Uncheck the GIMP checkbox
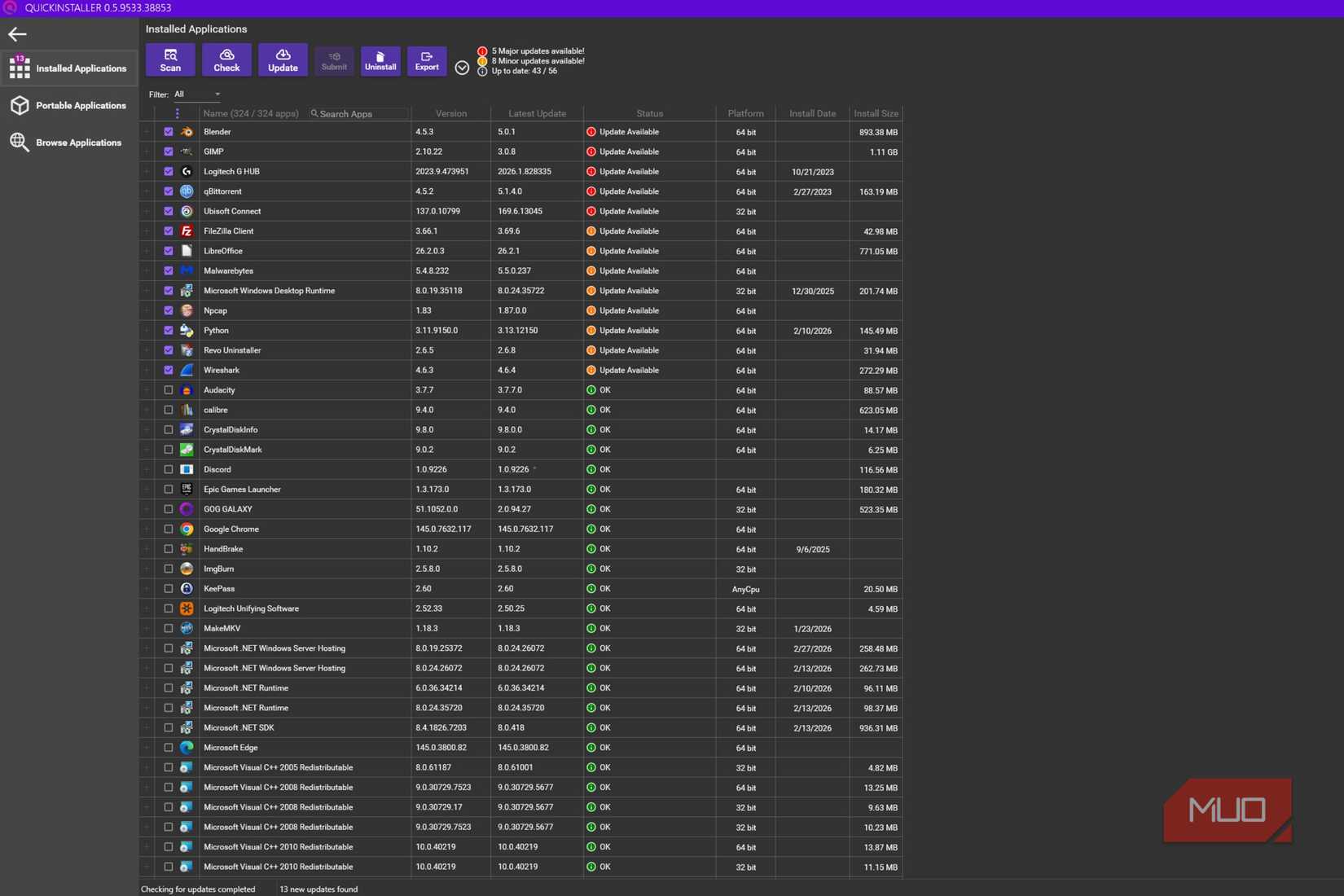Image resolution: width=1344 pixels, height=896 pixels. [169, 152]
